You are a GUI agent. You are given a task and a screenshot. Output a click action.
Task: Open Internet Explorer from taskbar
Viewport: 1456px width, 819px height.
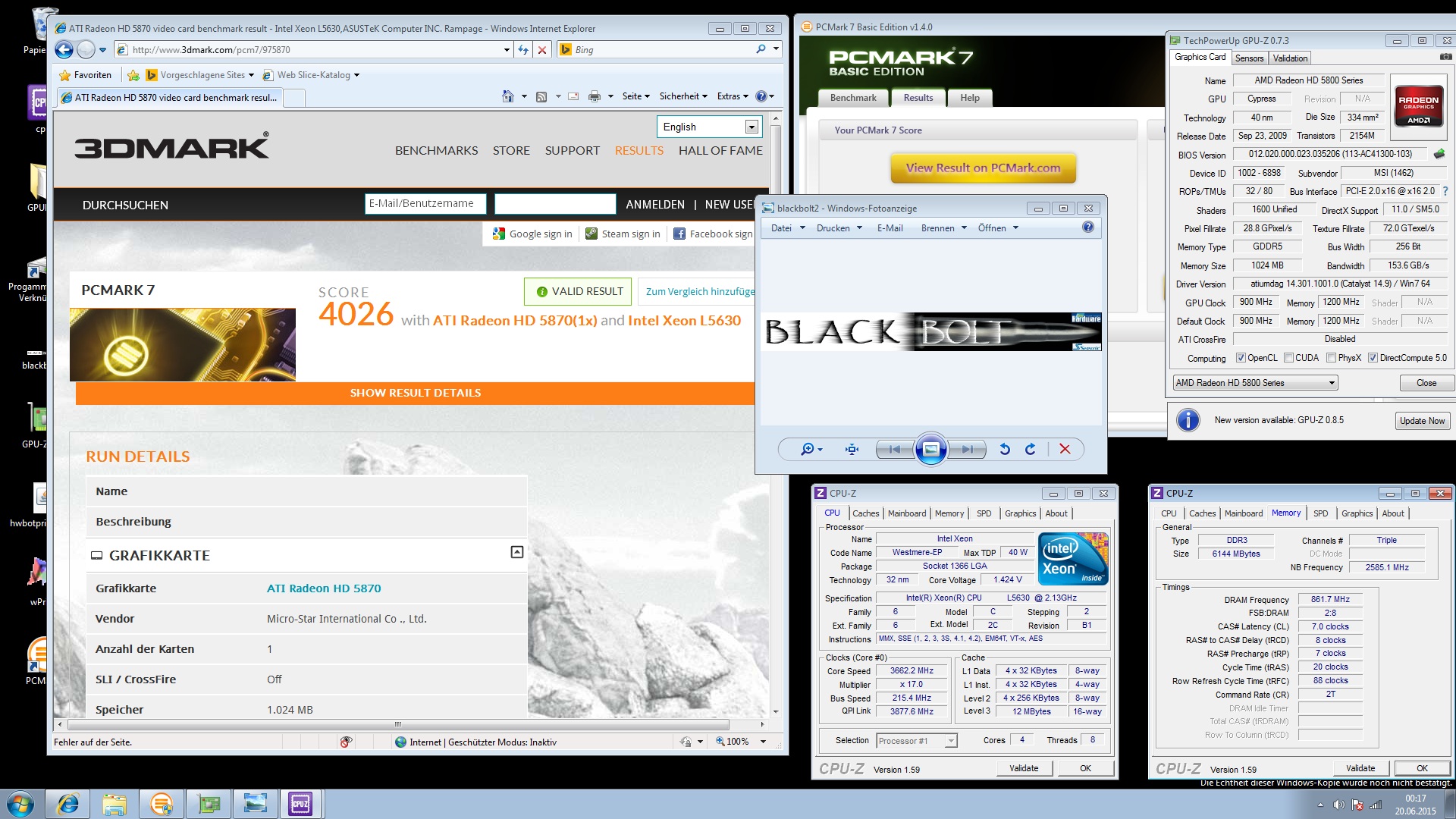tap(67, 804)
